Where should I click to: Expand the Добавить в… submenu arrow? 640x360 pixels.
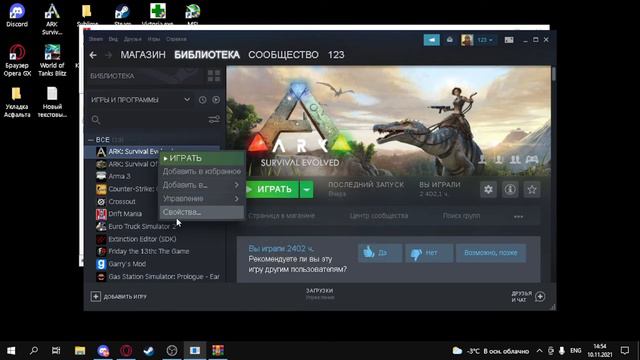pyautogui.click(x=236, y=185)
